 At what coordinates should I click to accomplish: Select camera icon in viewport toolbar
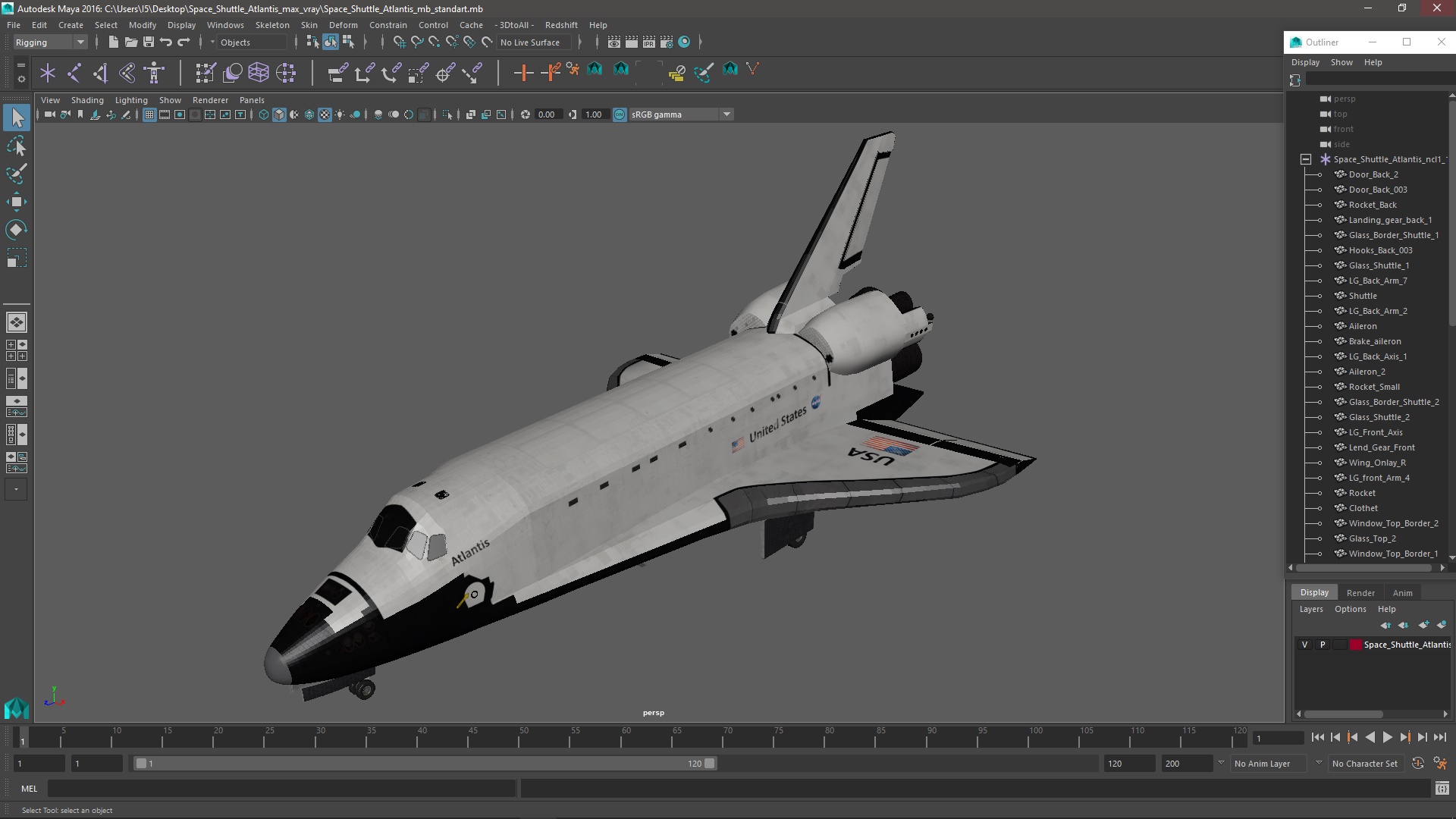pyautogui.click(x=49, y=115)
